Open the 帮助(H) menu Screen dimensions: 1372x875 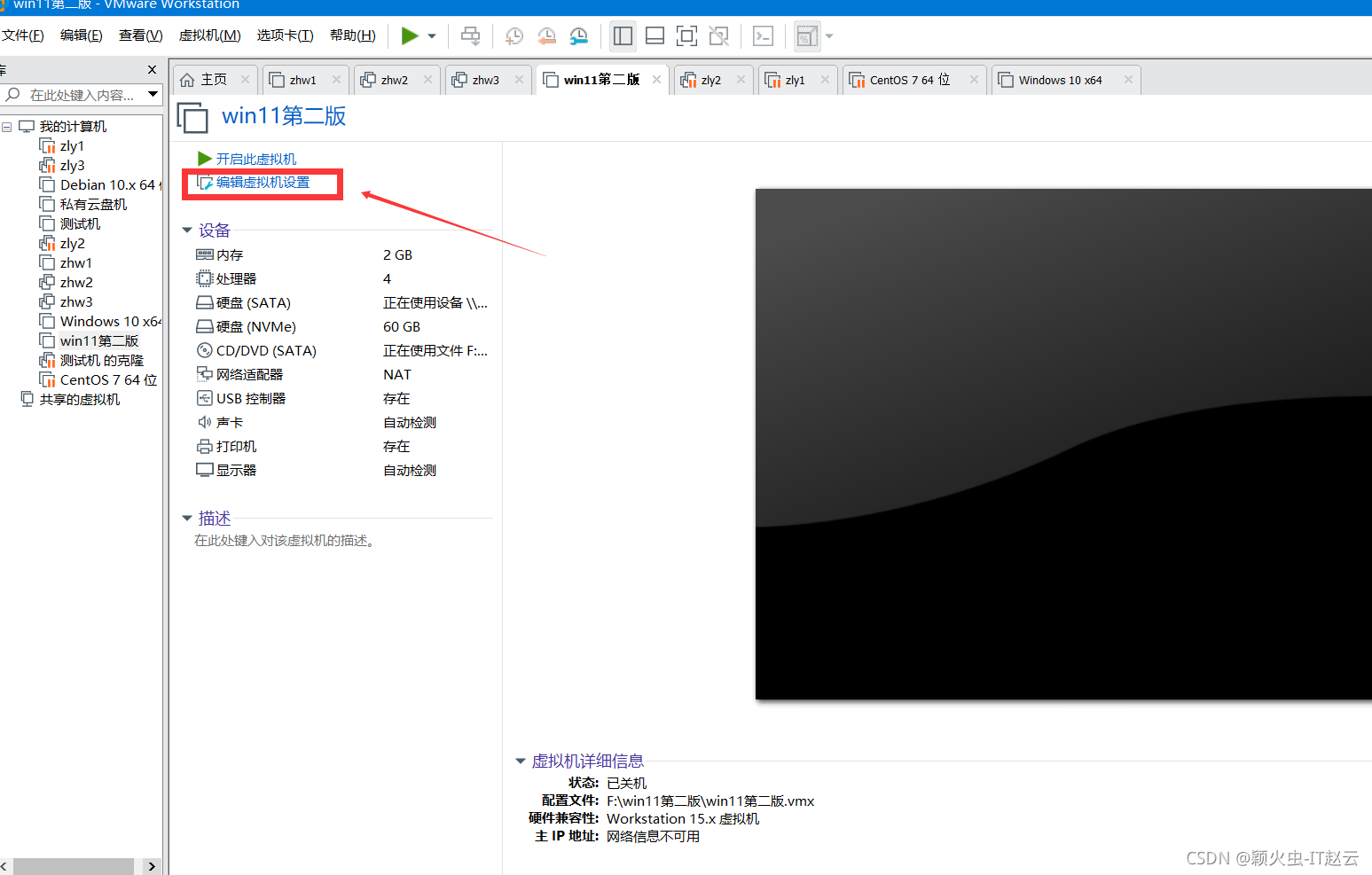(353, 35)
